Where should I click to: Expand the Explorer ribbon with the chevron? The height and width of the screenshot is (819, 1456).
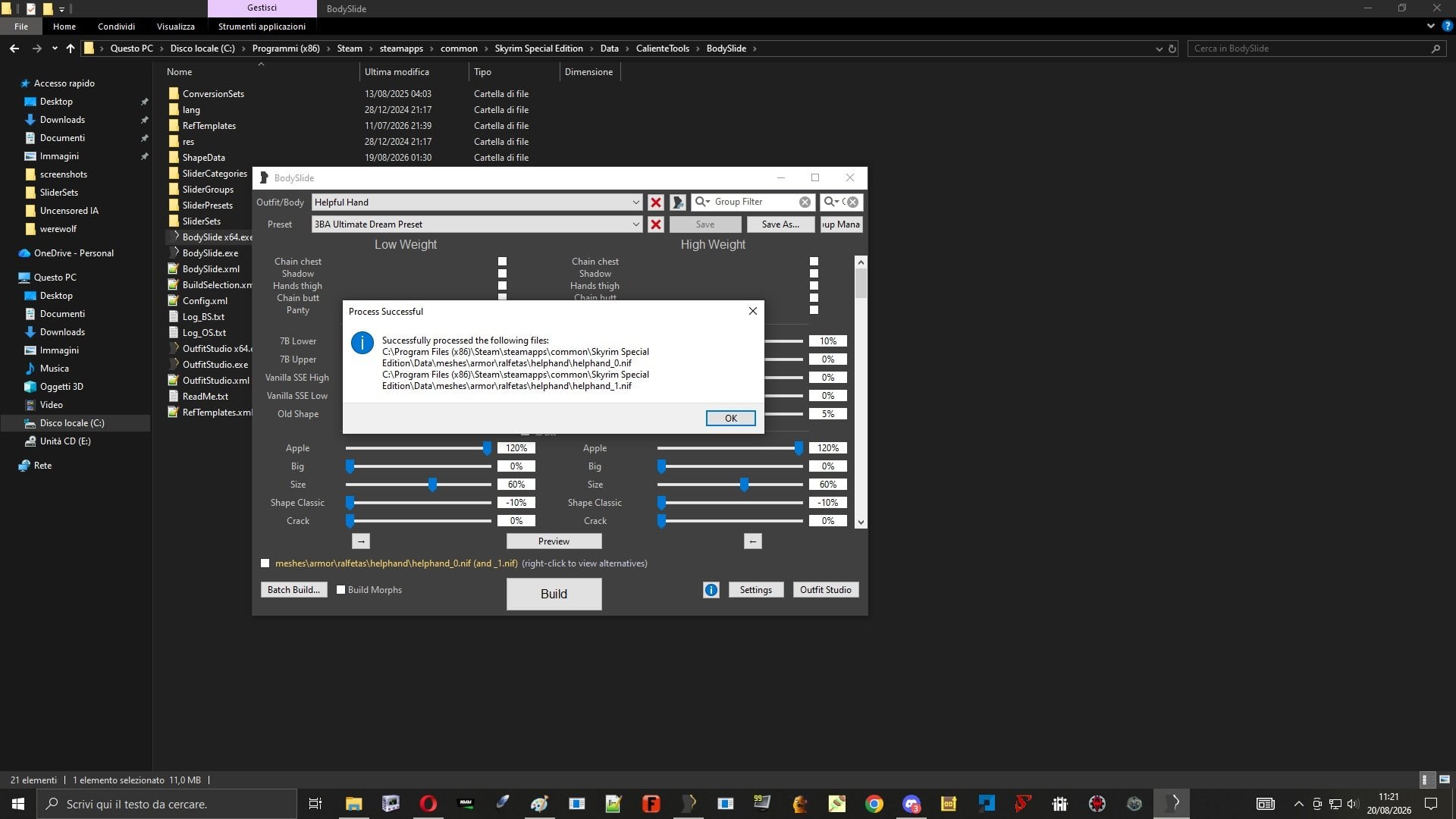click(1431, 26)
